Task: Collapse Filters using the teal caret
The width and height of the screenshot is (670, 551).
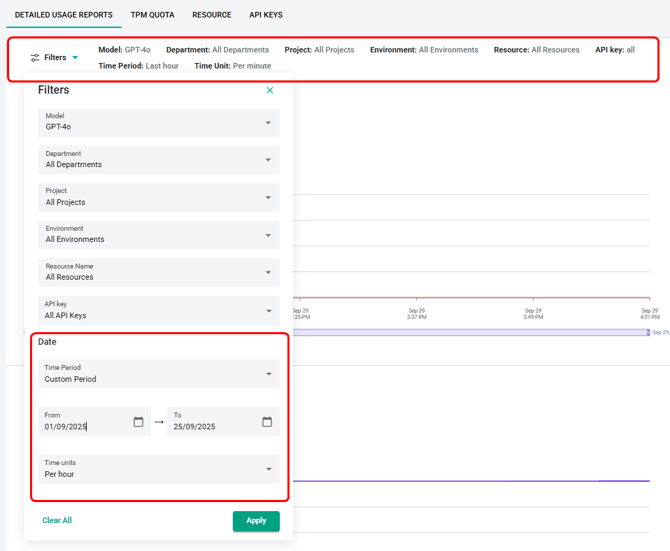Action: click(75, 58)
